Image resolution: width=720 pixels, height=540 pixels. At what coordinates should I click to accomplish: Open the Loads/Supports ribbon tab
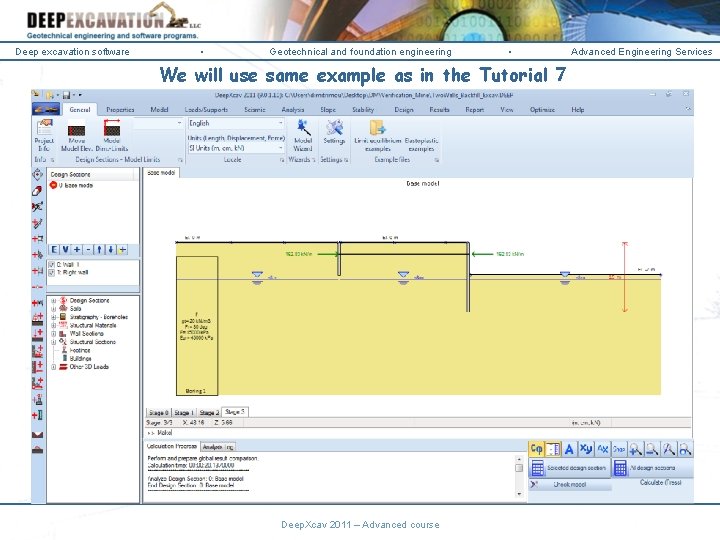pos(206,110)
